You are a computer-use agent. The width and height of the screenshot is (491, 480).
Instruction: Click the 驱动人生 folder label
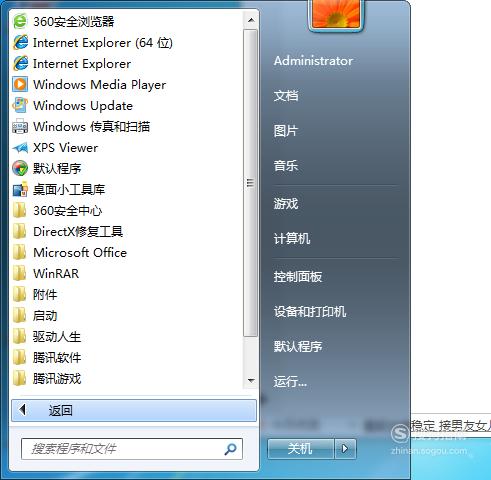(57, 337)
